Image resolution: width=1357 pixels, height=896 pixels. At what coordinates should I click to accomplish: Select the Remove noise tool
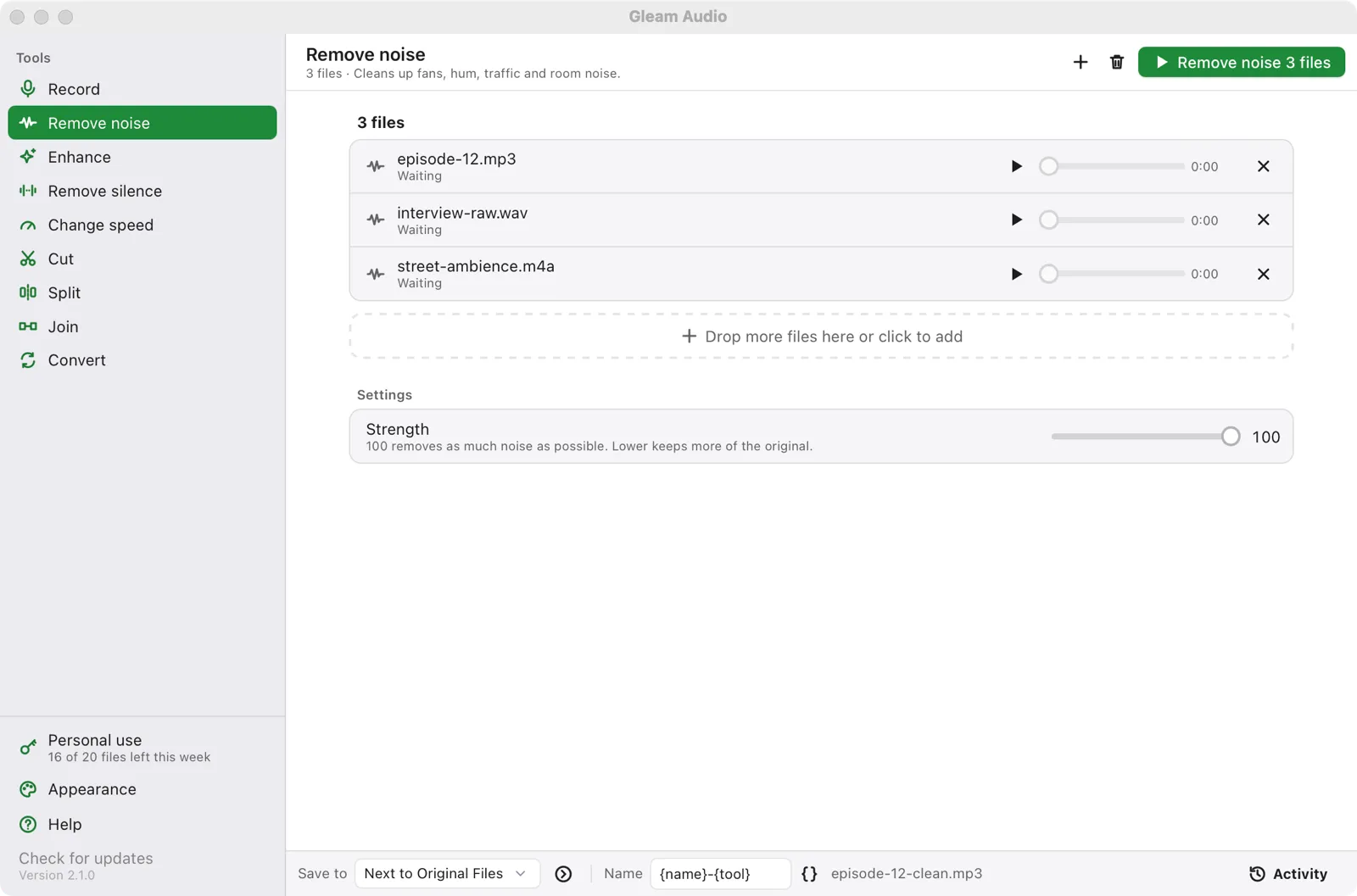coord(142,123)
